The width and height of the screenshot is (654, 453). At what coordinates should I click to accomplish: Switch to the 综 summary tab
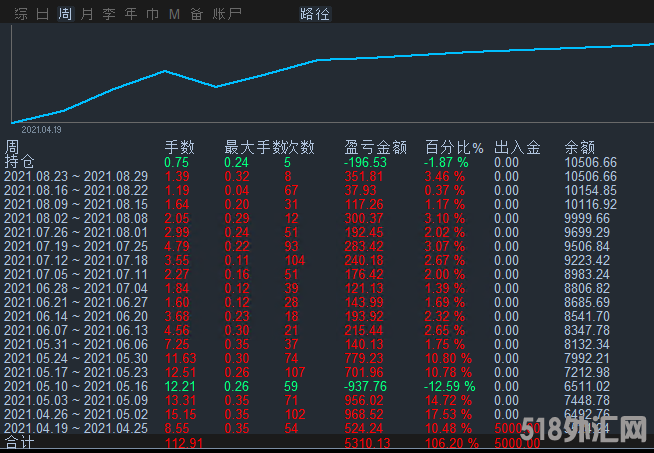click(20, 14)
